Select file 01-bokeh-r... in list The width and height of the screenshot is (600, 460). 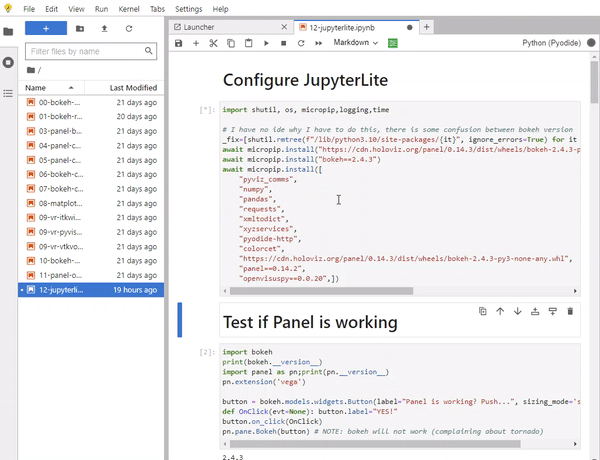tap(91, 116)
